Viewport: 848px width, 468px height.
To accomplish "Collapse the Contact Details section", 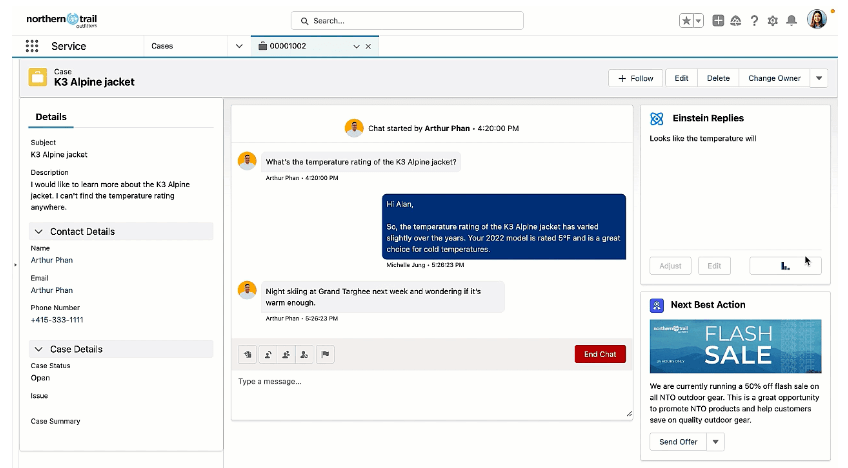I will [x=39, y=231].
